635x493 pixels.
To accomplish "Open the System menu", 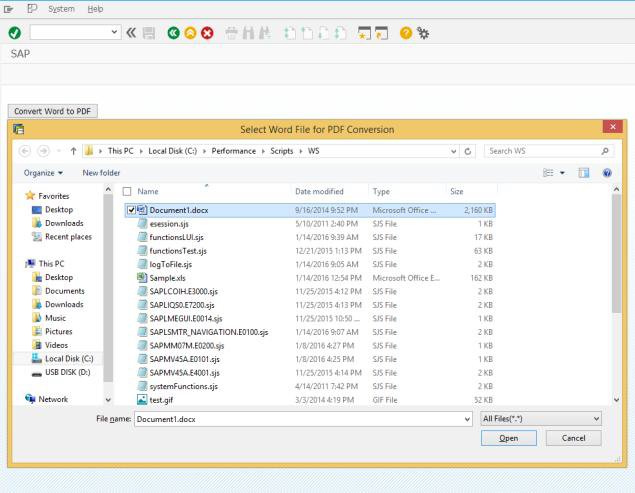I will [x=61, y=9].
